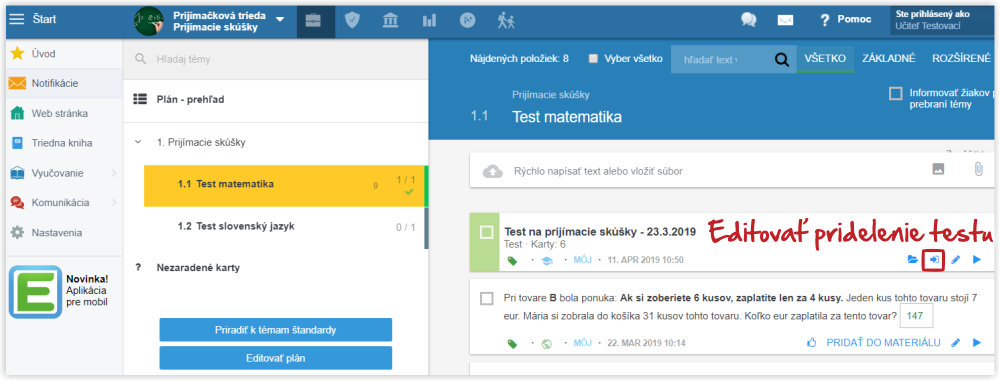The width and height of the screenshot is (1000, 381).
Task: Expand Komunikácia submenu arrow
Action: point(114,203)
